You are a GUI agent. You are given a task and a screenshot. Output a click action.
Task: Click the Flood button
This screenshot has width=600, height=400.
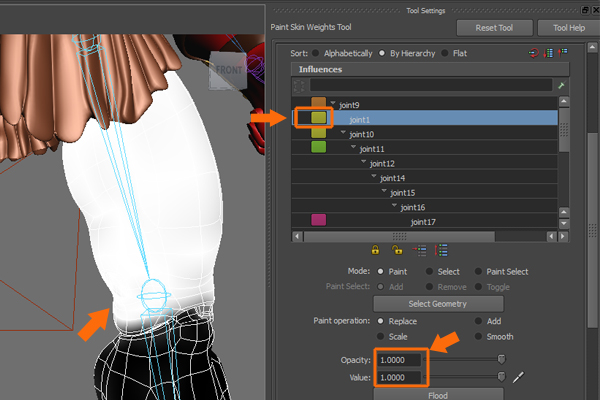point(438,395)
